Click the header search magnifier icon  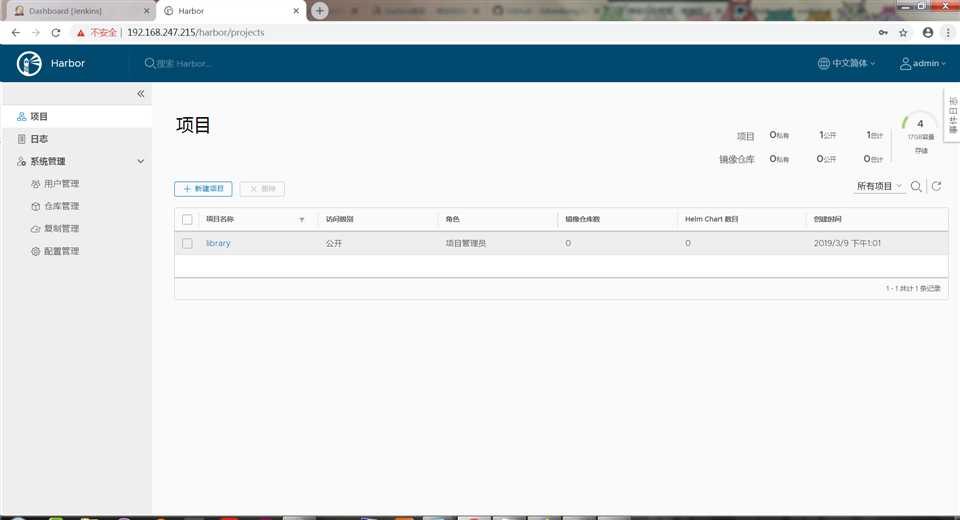click(x=150, y=63)
